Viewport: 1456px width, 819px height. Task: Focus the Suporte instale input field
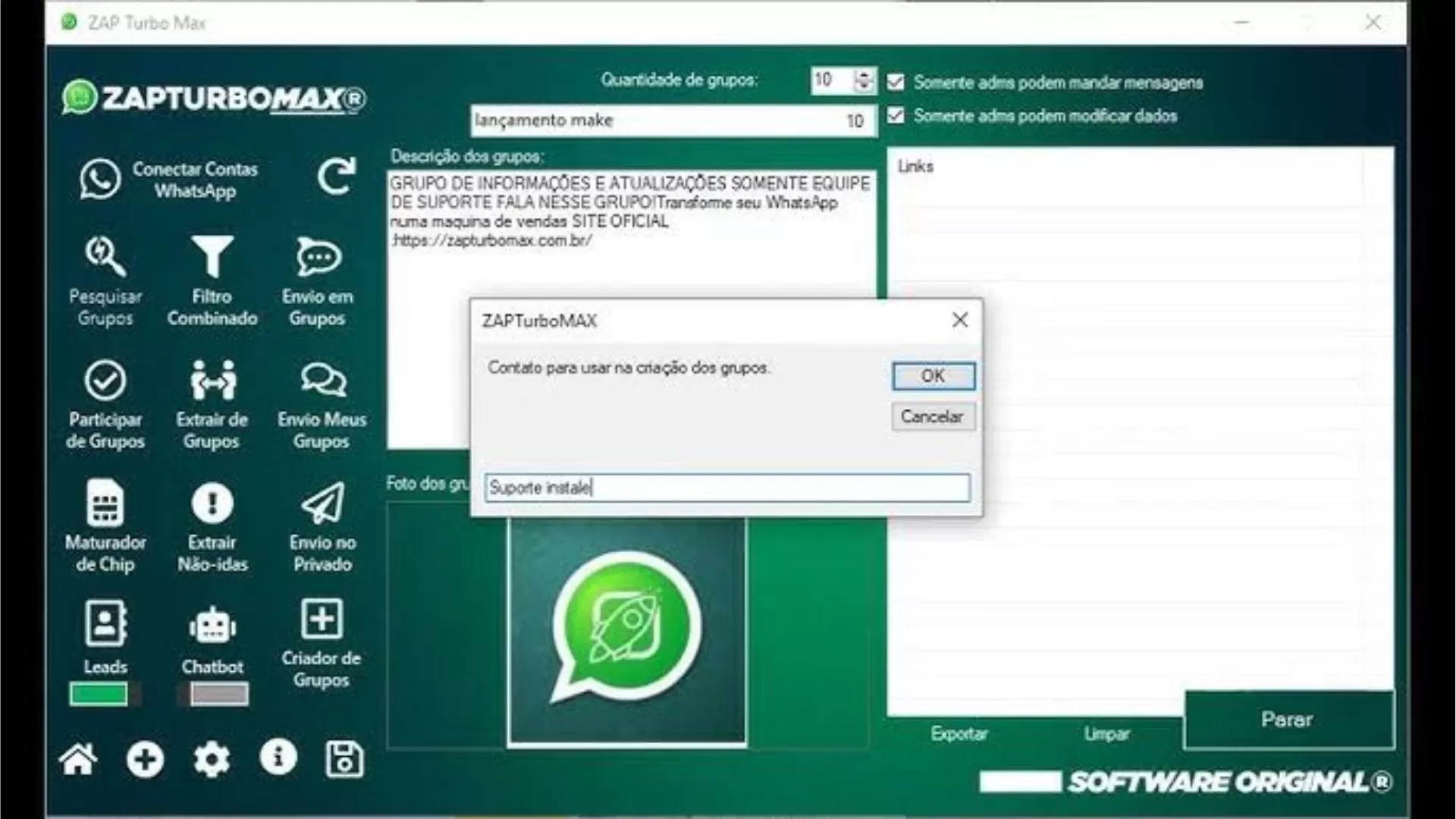click(x=727, y=488)
